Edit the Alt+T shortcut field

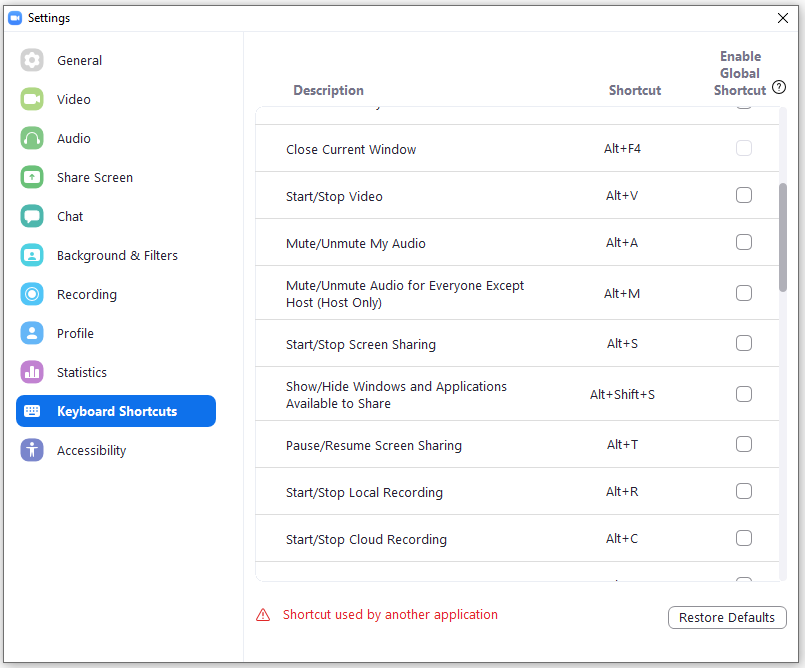622,445
